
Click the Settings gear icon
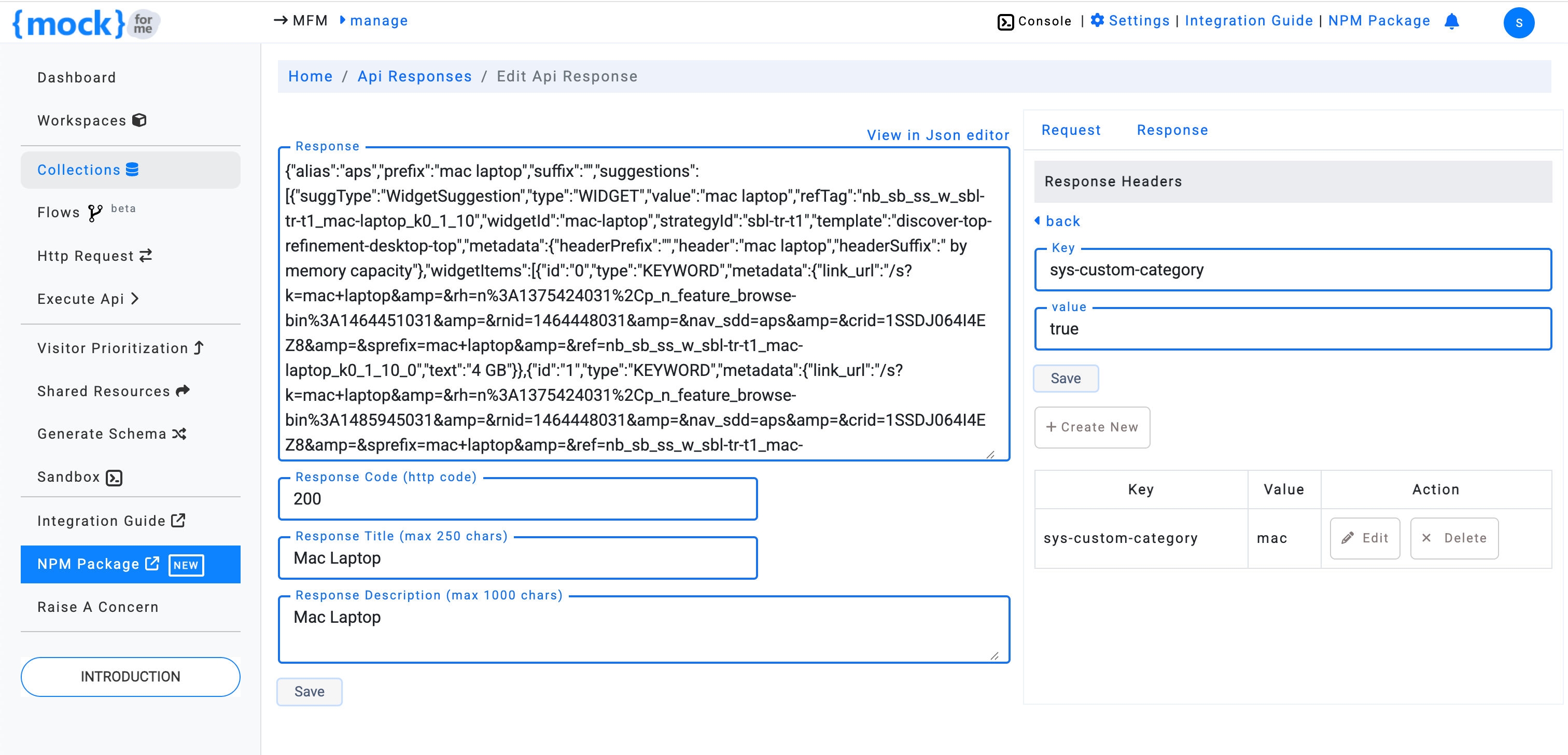(x=1098, y=21)
